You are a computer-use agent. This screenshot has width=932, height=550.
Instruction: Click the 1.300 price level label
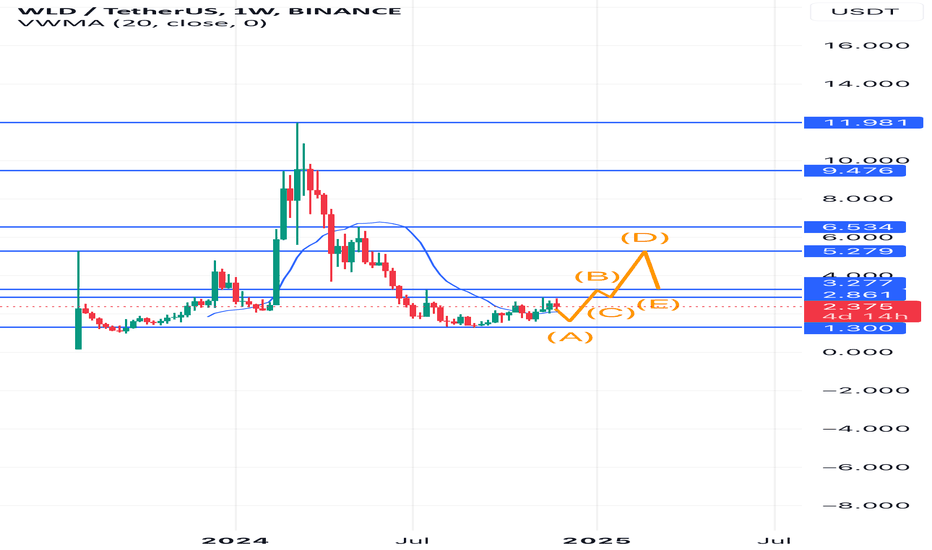click(855, 328)
